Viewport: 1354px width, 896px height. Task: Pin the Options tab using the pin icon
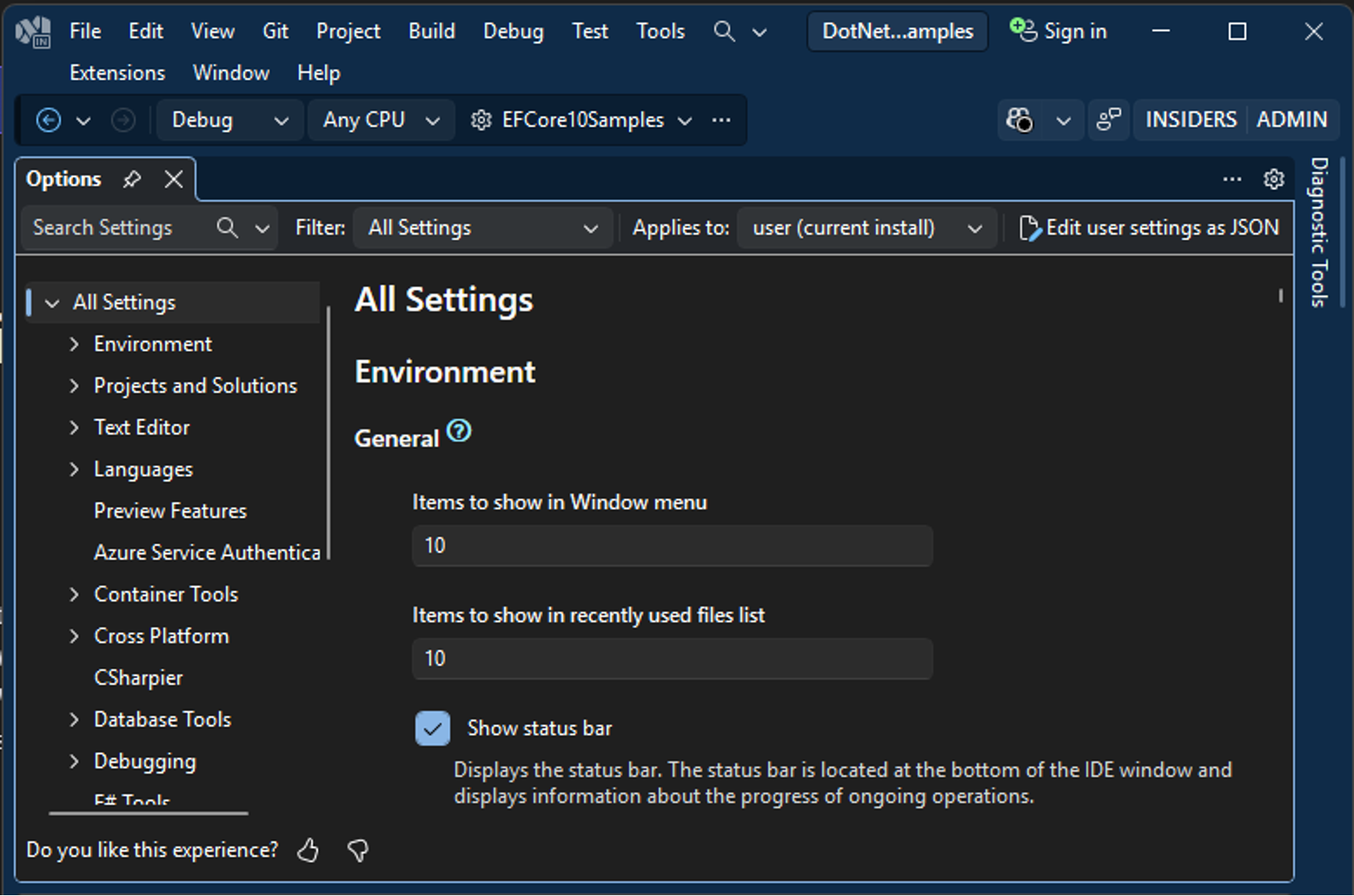tap(132, 179)
